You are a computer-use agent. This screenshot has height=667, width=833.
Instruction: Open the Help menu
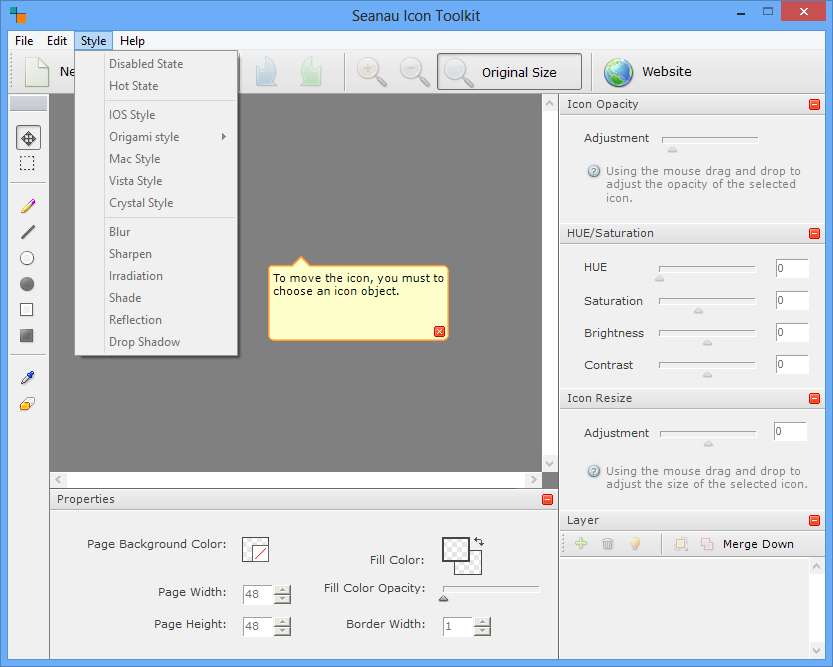(x=132, y=41)
